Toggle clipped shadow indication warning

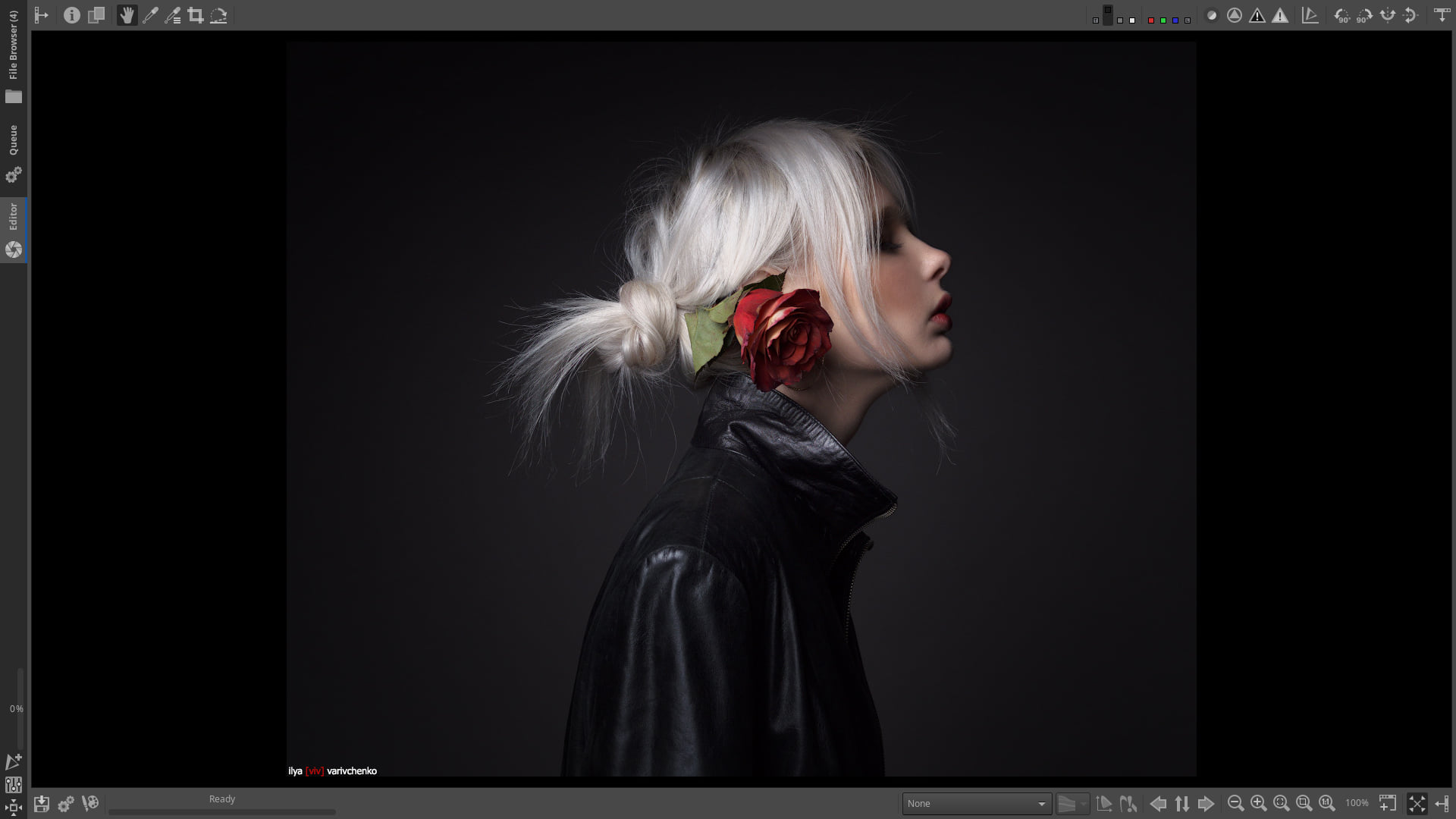tap(1257, 15)
